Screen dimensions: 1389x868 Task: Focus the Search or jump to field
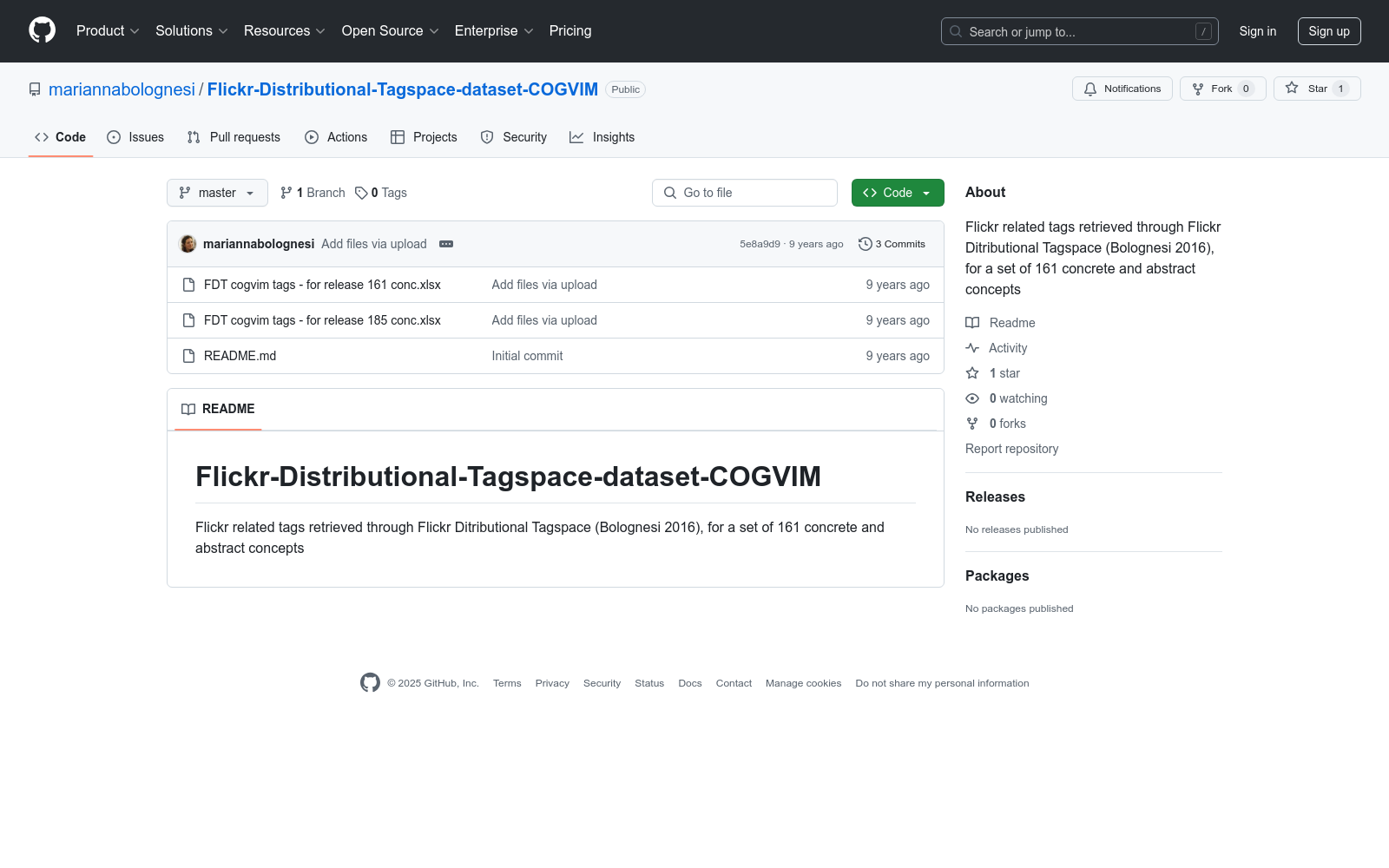[1080, 31]
